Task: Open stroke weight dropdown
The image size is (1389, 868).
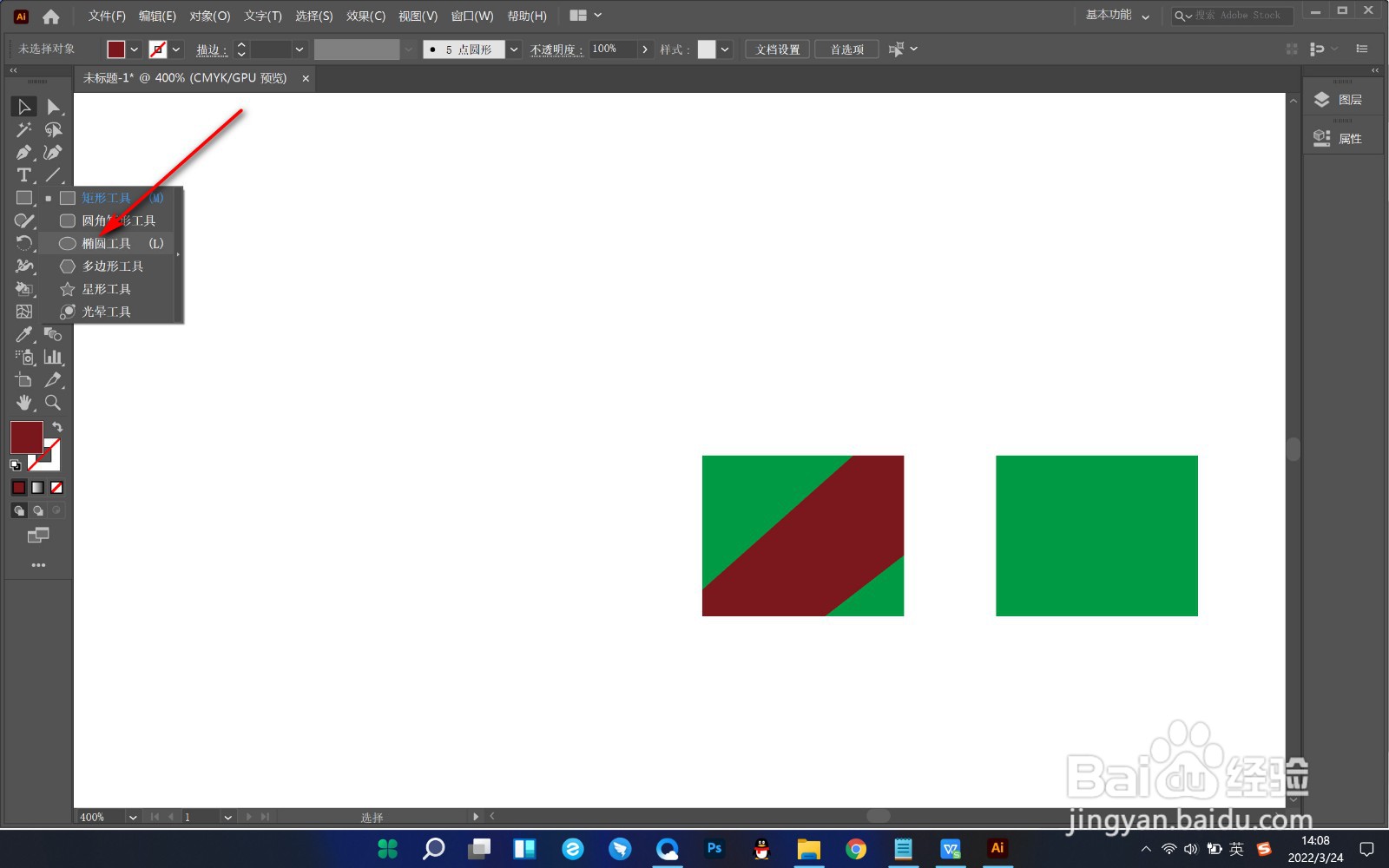Action: coord(300,49)
